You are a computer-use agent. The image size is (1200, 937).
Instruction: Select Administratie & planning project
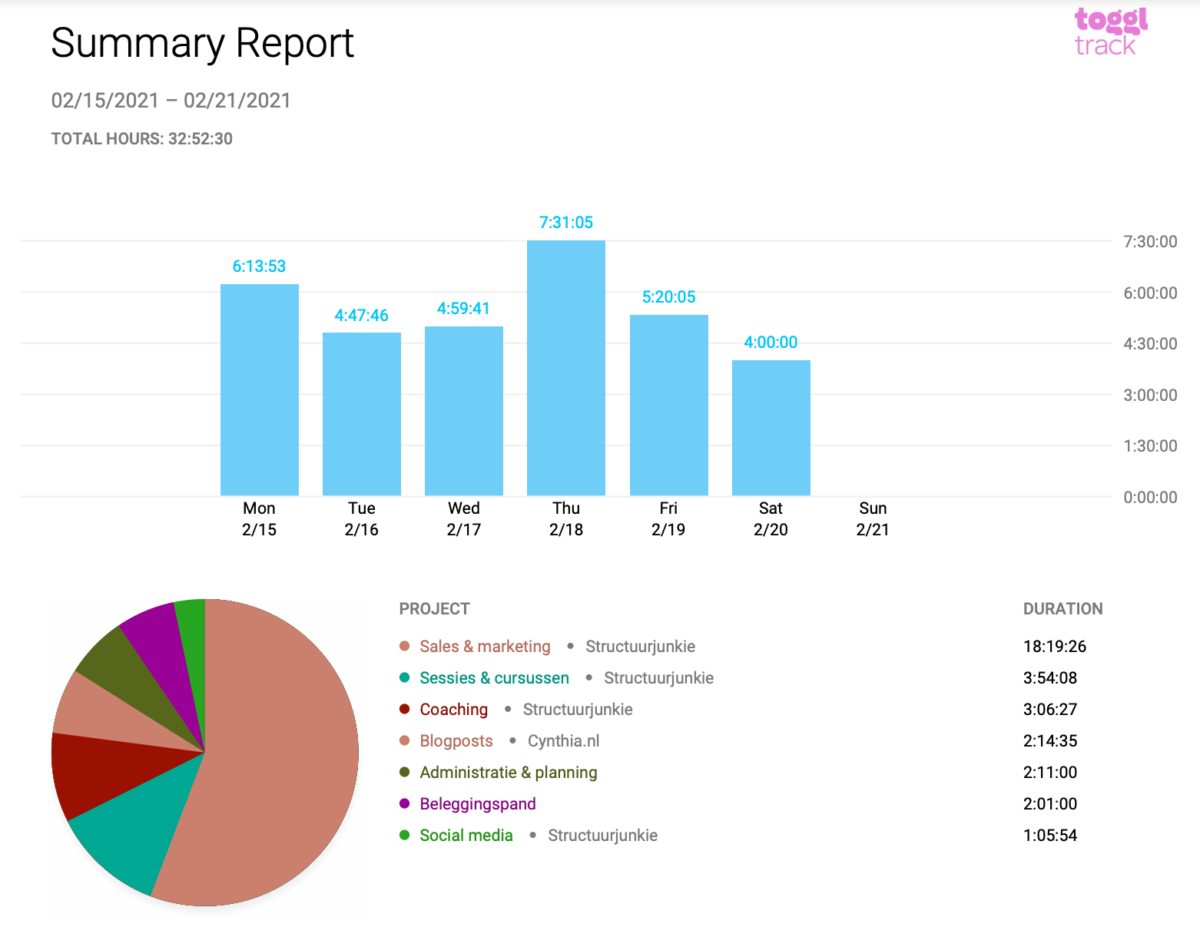click(x=508, y=773)
